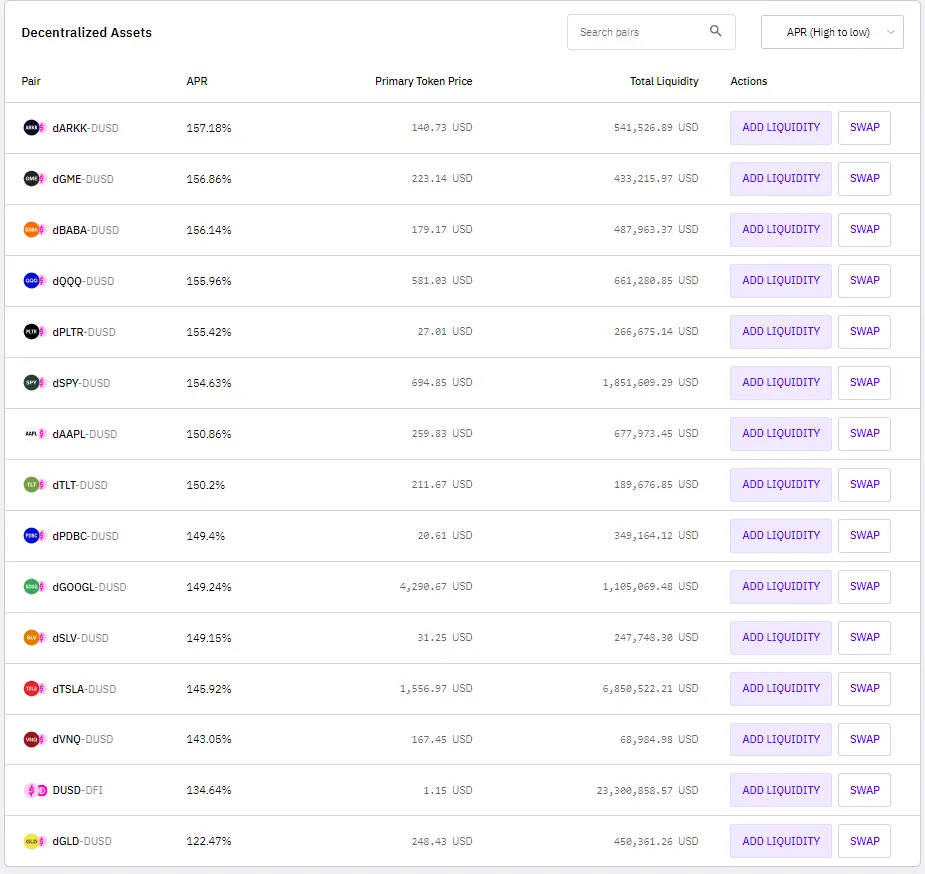Viewport: 925px width, 874px height.
Task: Swap on the dTSLA-DUSD row
Action: (x=864, y=688)
